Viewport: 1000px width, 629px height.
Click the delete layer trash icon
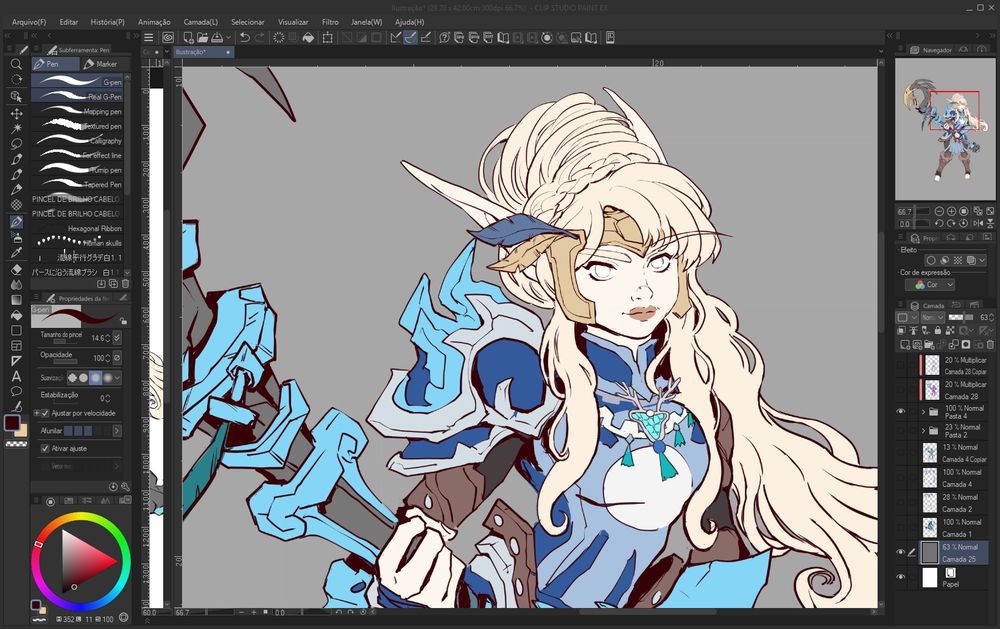(990, 344)
